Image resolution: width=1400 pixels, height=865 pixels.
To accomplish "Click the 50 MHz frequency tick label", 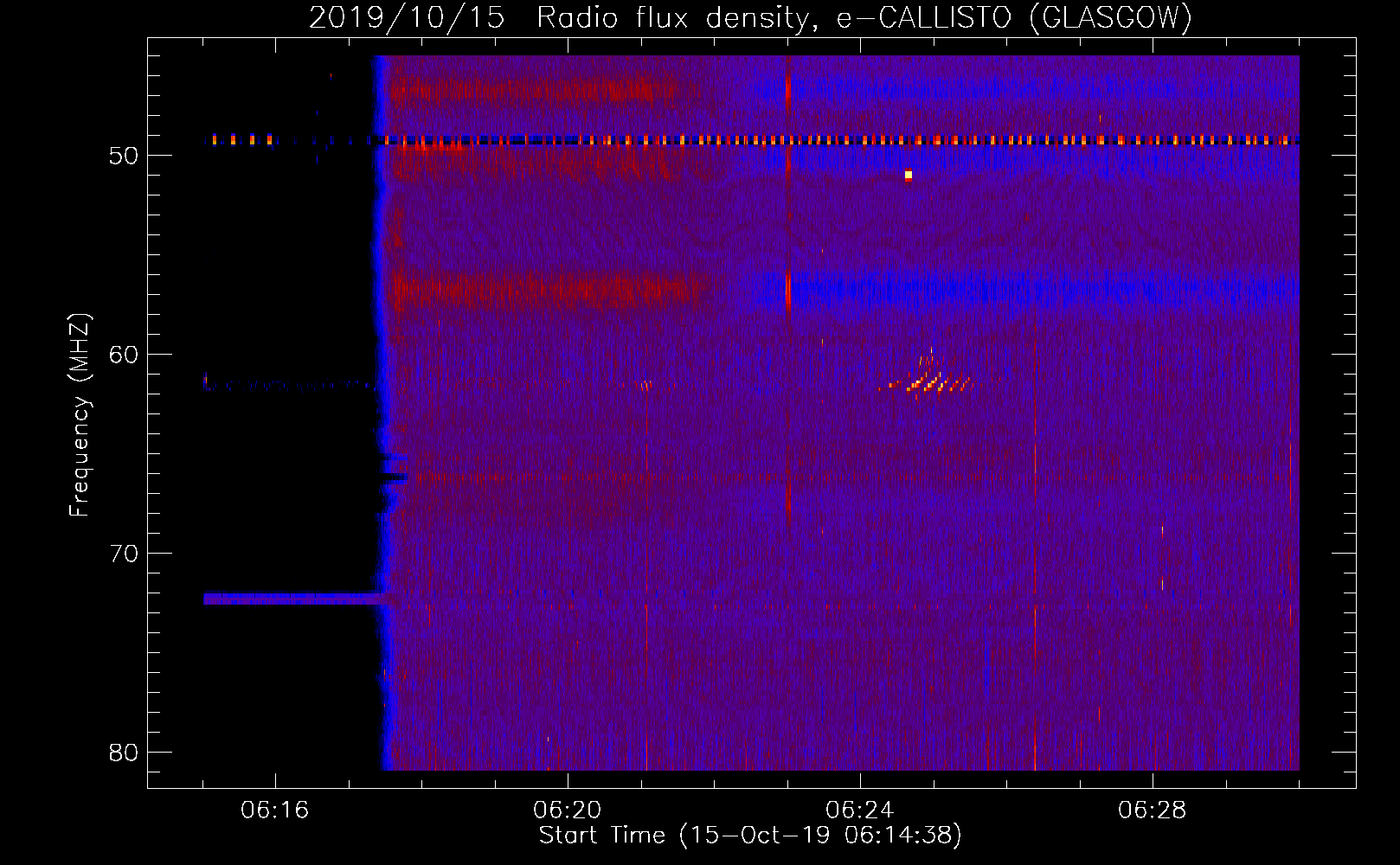I will (124, 156).
